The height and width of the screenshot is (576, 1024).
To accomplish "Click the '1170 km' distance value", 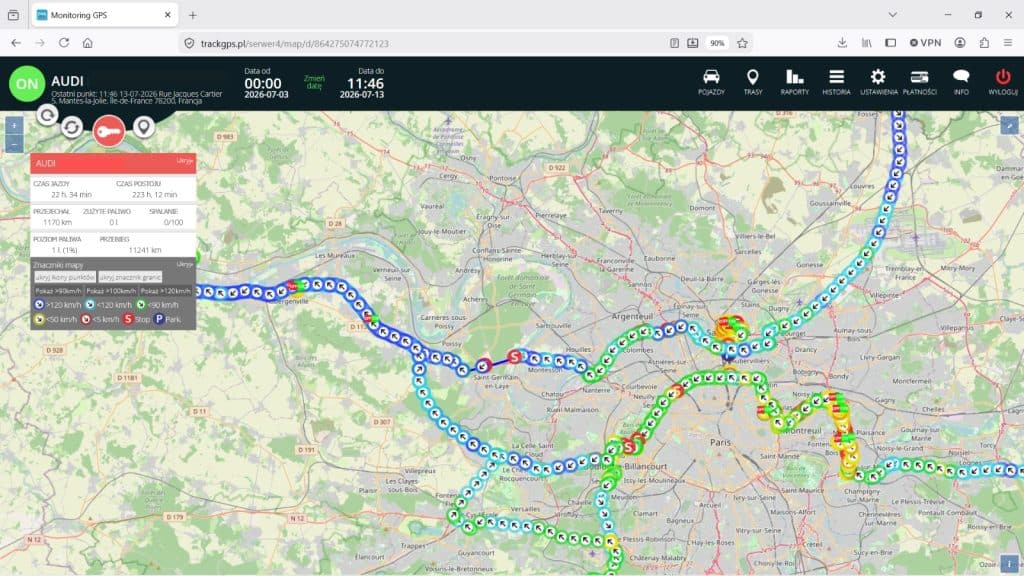I will click(57, 223).
